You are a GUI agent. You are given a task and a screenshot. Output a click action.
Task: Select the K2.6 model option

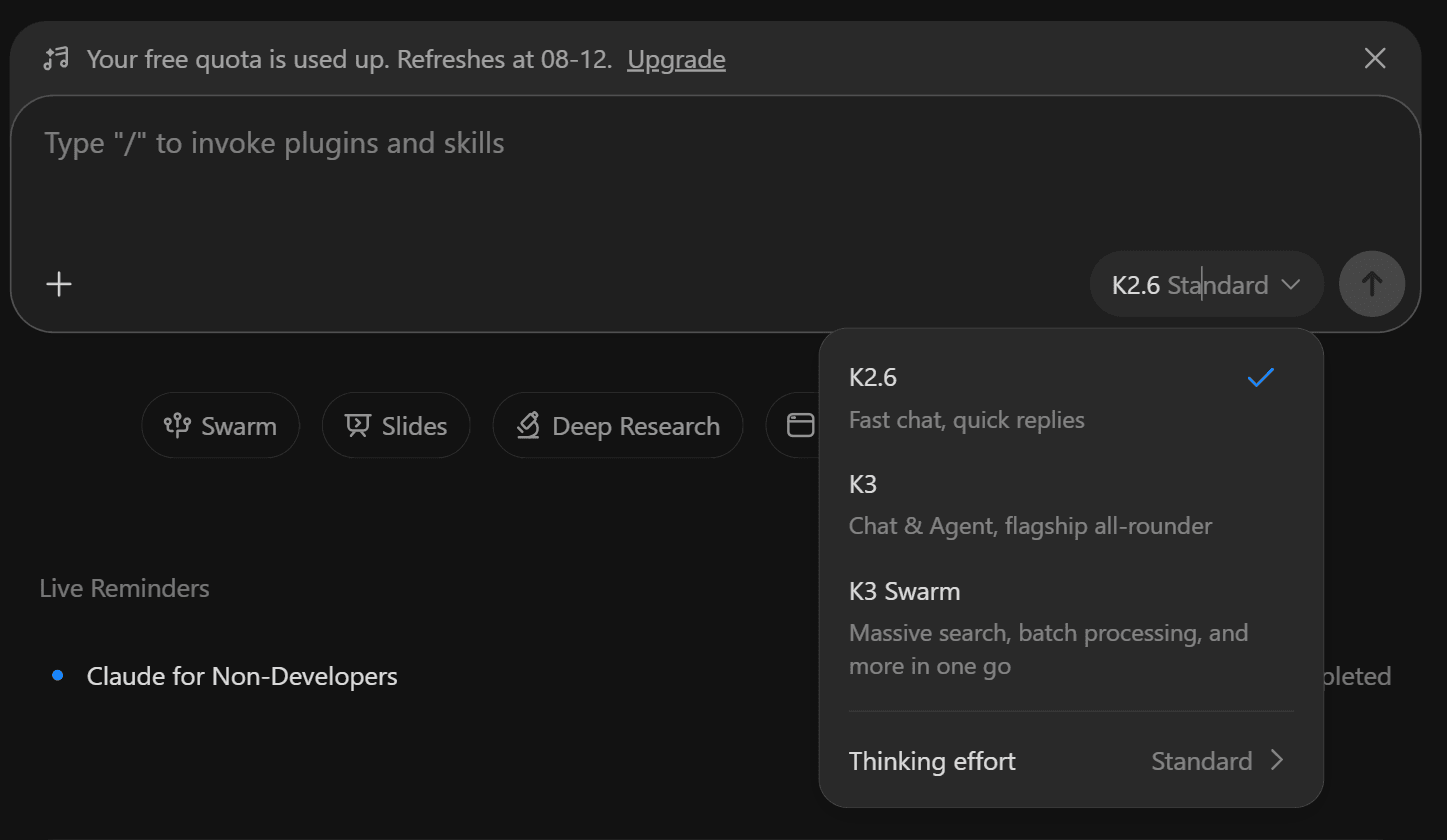[x=1071, y=397]
